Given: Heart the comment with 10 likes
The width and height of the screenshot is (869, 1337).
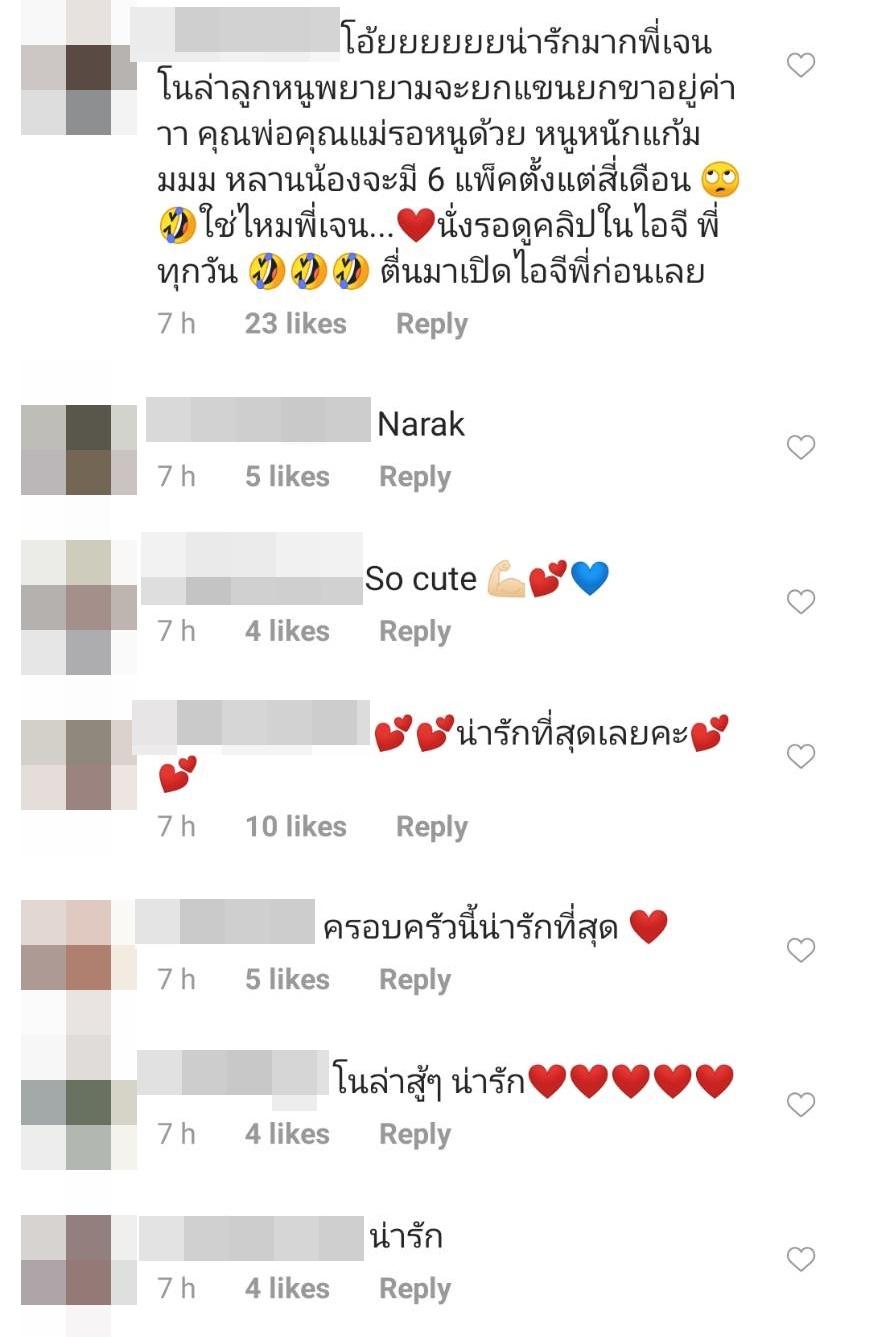Looking at the screenshot, I should (x=801, y=757).
